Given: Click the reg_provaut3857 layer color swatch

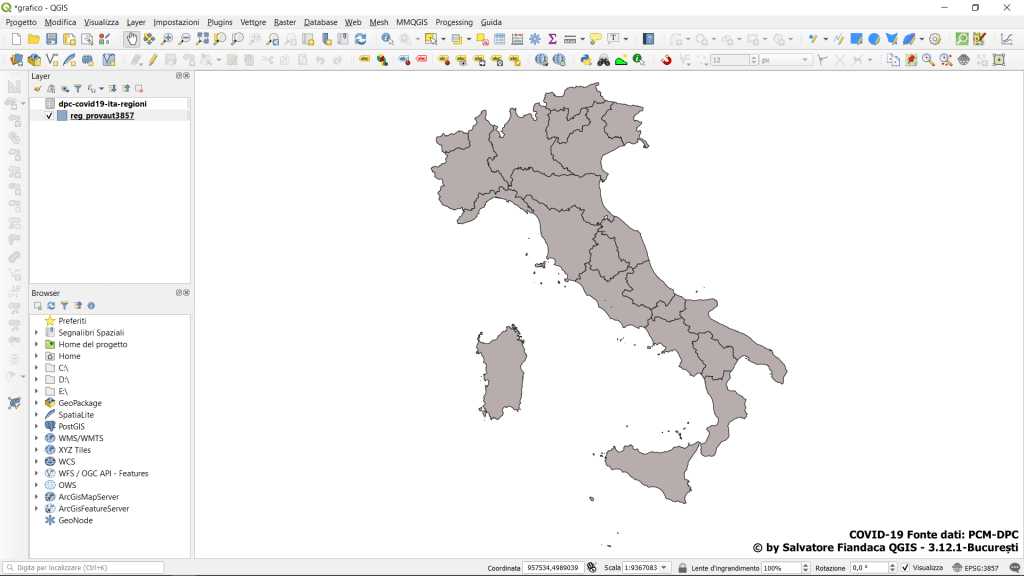Looking at the screenshot, I should tap(62, 116).
